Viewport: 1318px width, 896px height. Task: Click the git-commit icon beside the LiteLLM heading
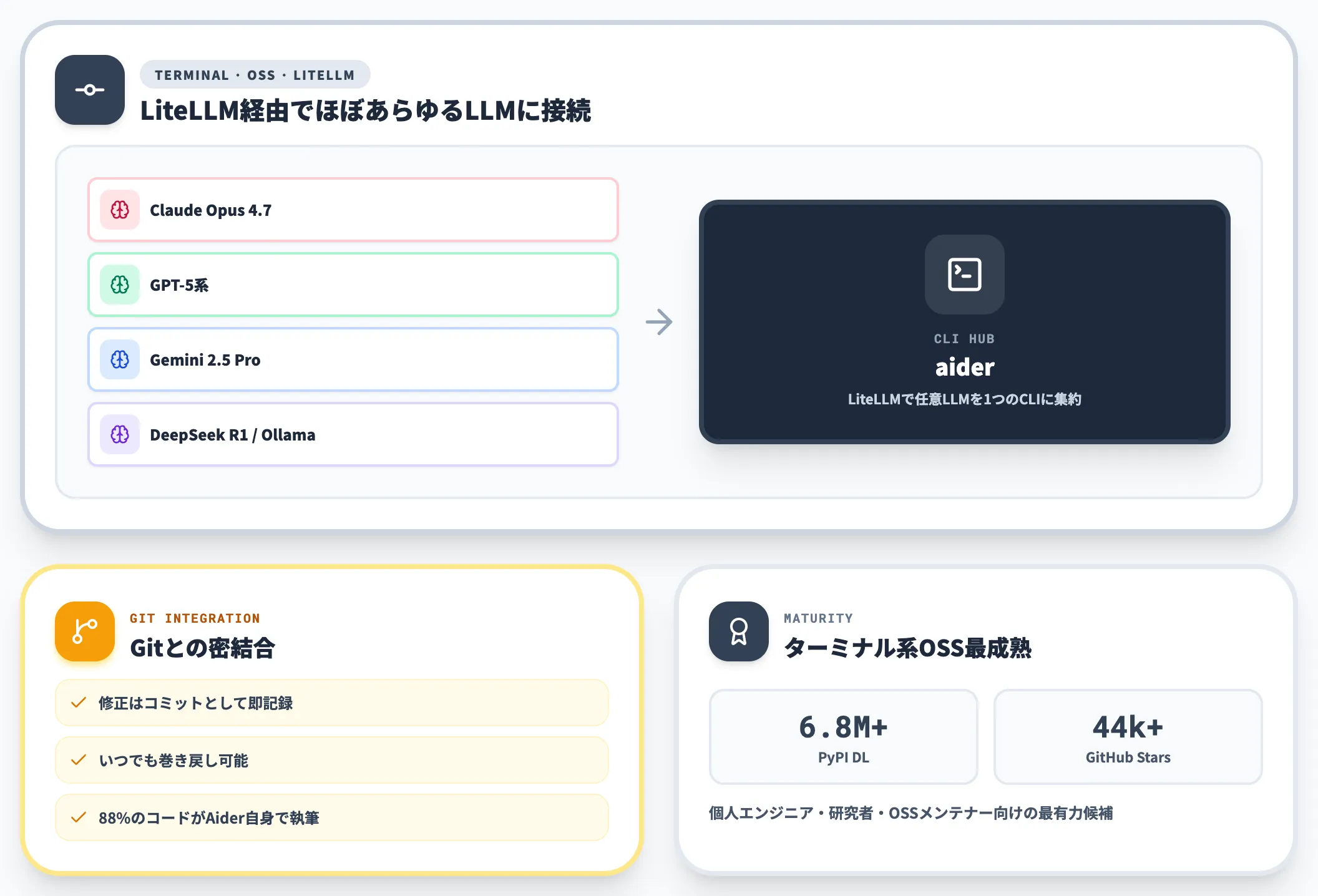coord(90,90)
